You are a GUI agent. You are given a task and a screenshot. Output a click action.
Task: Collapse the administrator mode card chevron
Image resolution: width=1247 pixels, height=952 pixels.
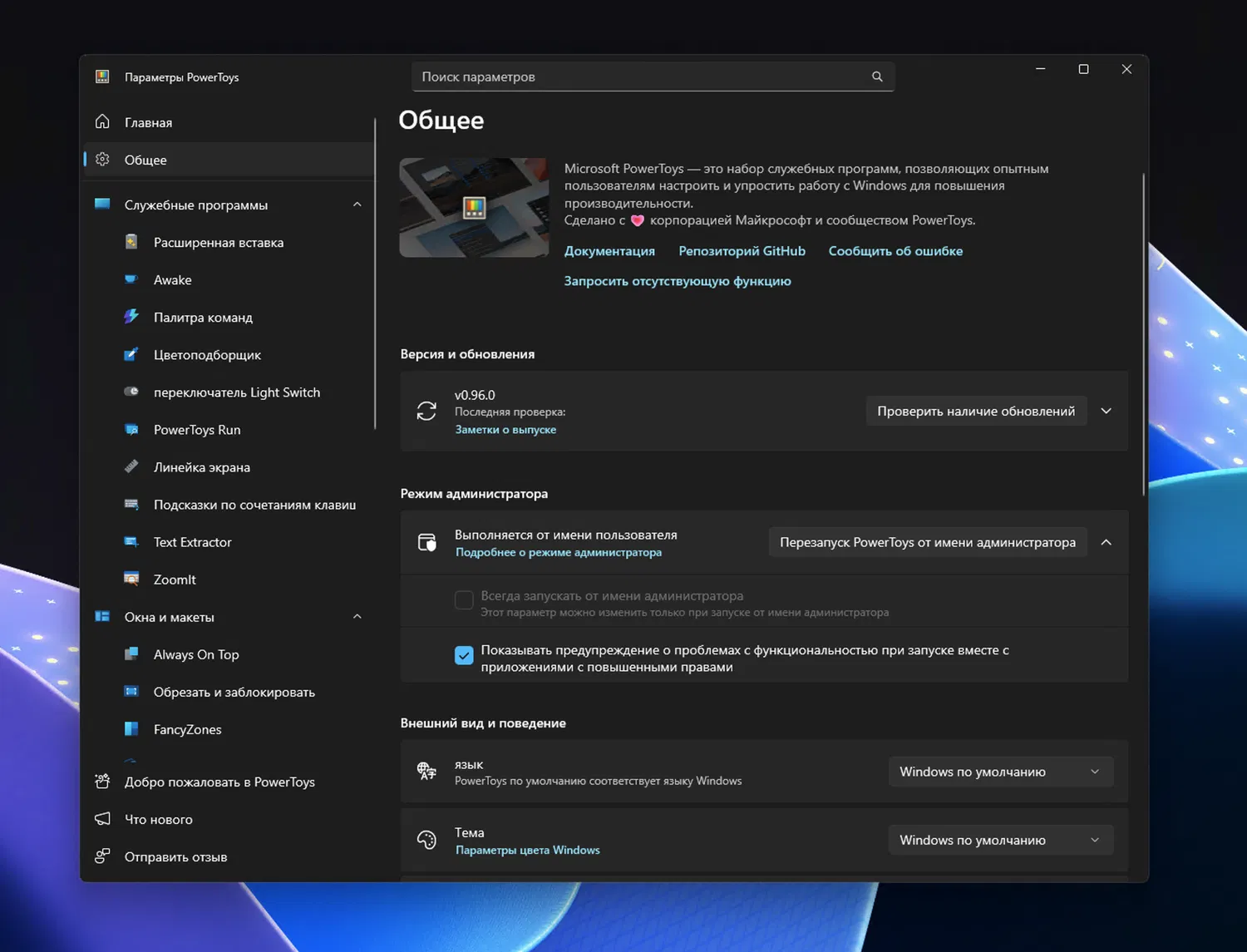pyautogui.click(x=1107, y=542)
